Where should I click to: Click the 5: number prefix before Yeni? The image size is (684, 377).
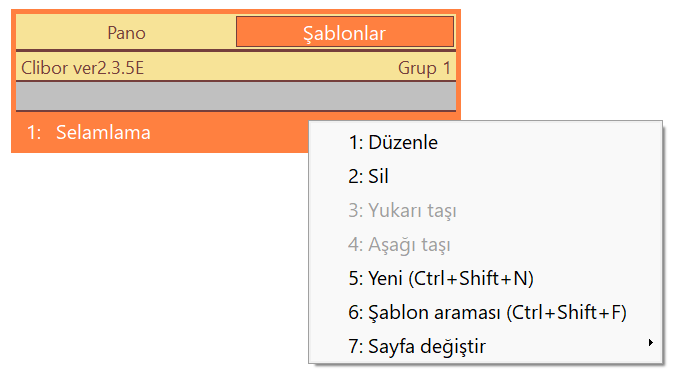[356, 278]
